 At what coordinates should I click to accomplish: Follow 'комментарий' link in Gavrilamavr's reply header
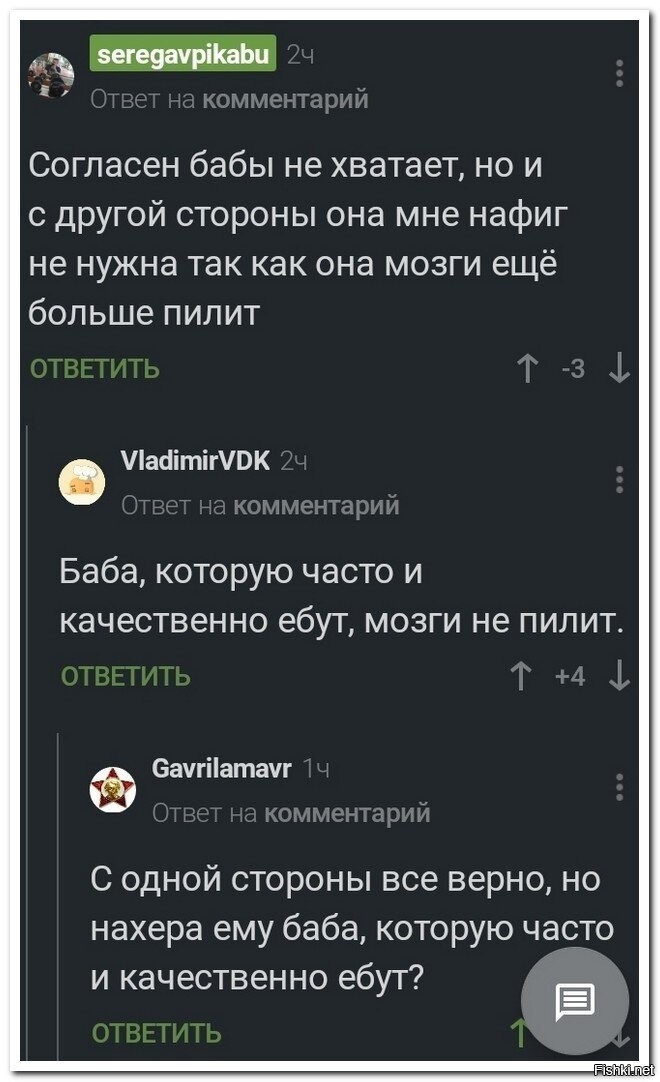347,813
